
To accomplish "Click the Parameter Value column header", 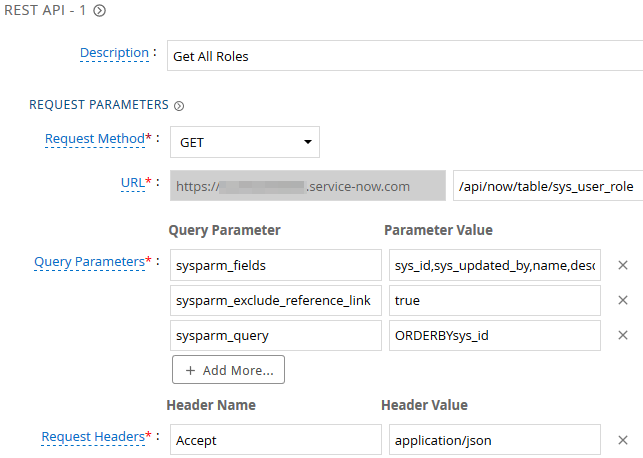I will pyautogui.click(x=438, y=230).
